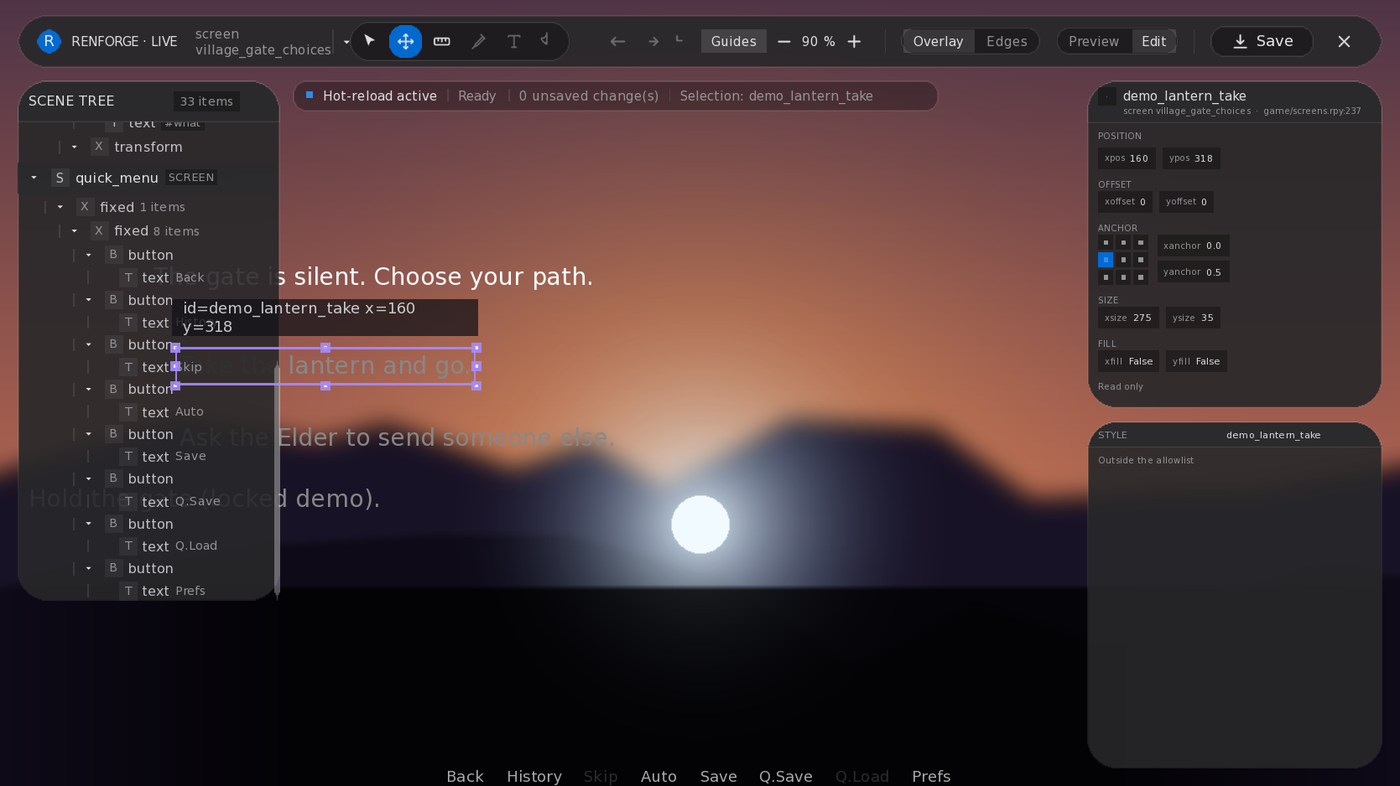Viewport: 1400px width, 786px height.
Task: Click Back in the quick menu
Action: coord(465,776)
